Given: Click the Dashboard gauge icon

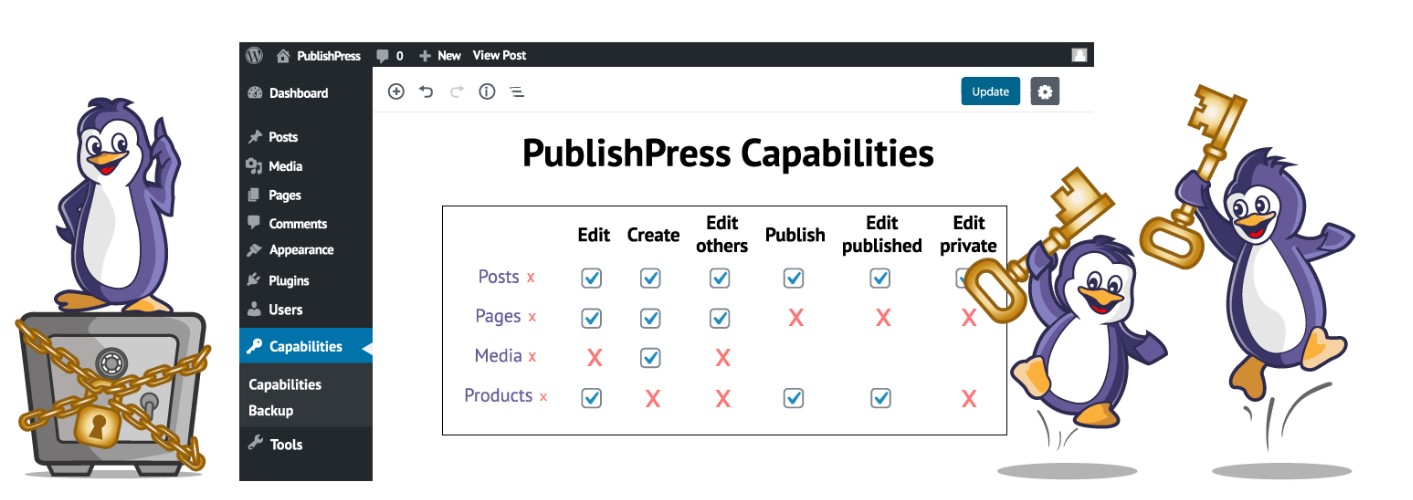Looking at the screenshot, I should (254, 93).
